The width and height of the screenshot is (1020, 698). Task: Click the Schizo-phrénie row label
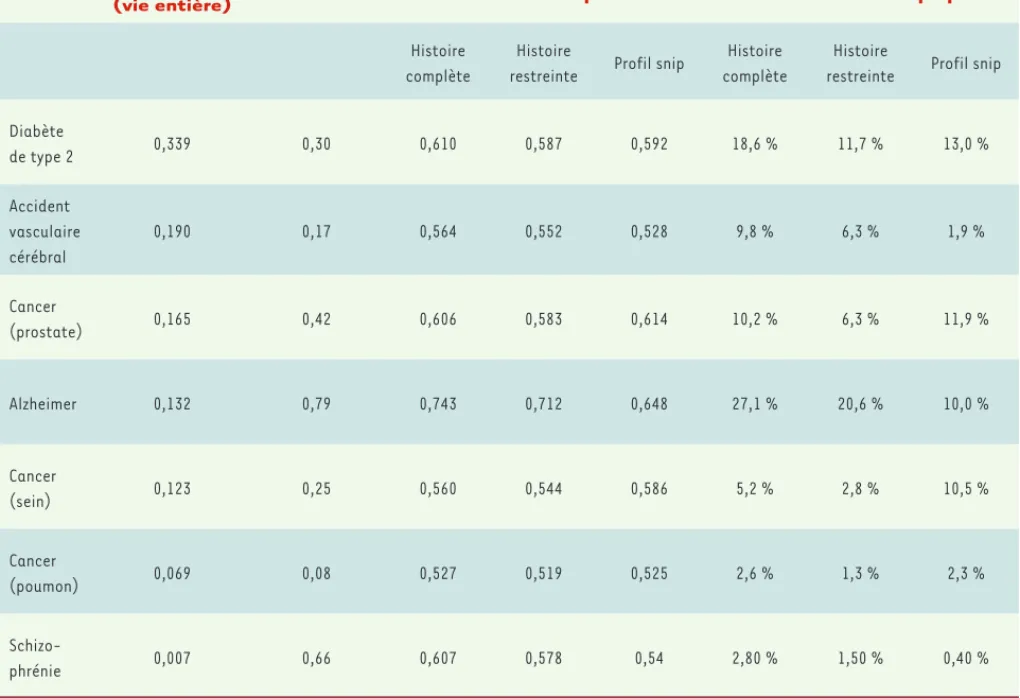coord(35,658)
